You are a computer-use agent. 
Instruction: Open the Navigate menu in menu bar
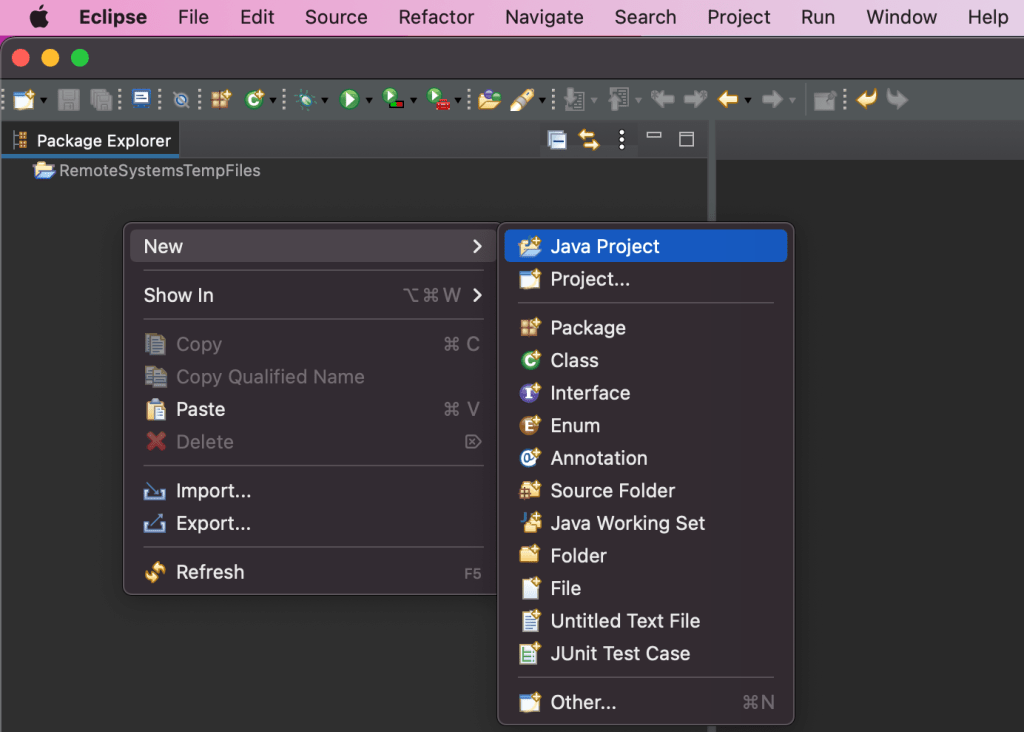544,17
